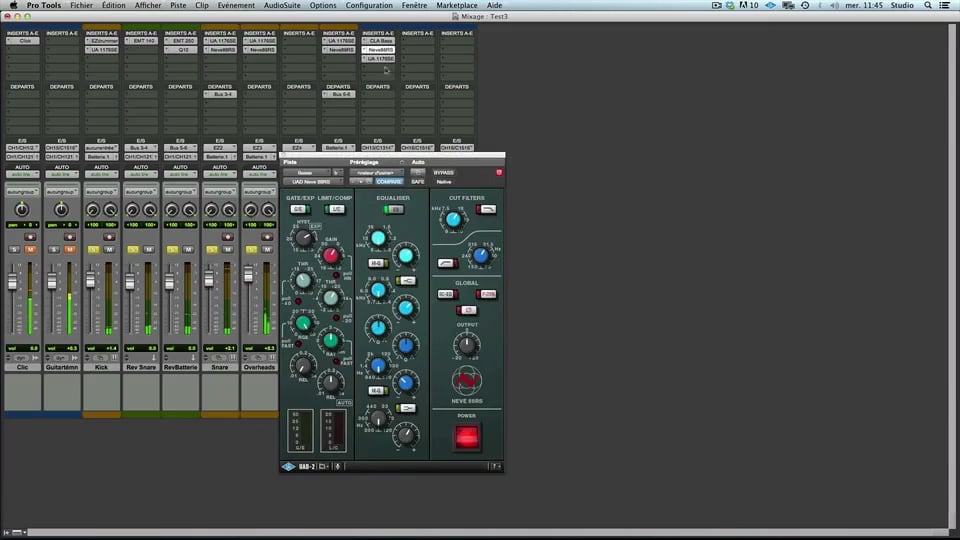
Task: Click the Neve 88RS logo
Action: (x=467, y=381)
